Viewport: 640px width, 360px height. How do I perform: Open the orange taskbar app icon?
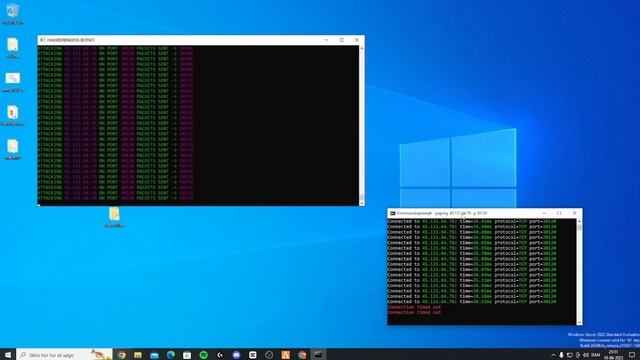[285, 355]
